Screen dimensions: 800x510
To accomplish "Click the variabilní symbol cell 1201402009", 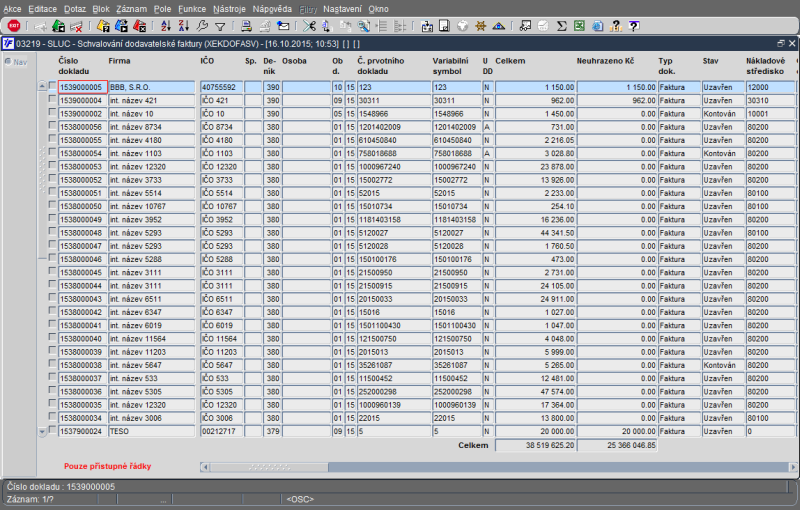I will pyautogui.click(x=457, y=127).
